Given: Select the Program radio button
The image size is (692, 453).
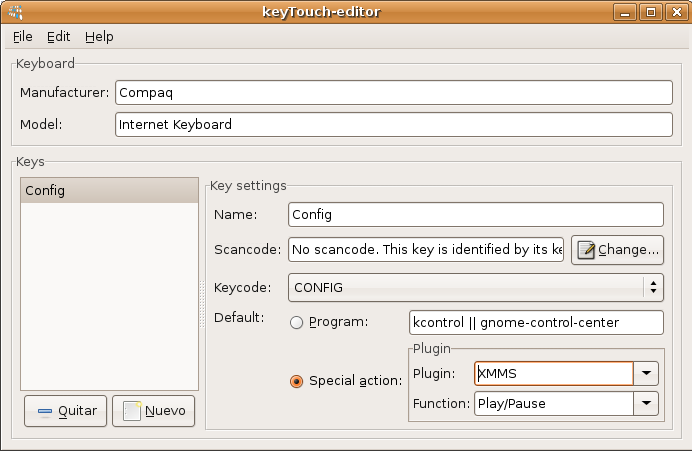Looking at the screenshot, I should pos(296,322).
